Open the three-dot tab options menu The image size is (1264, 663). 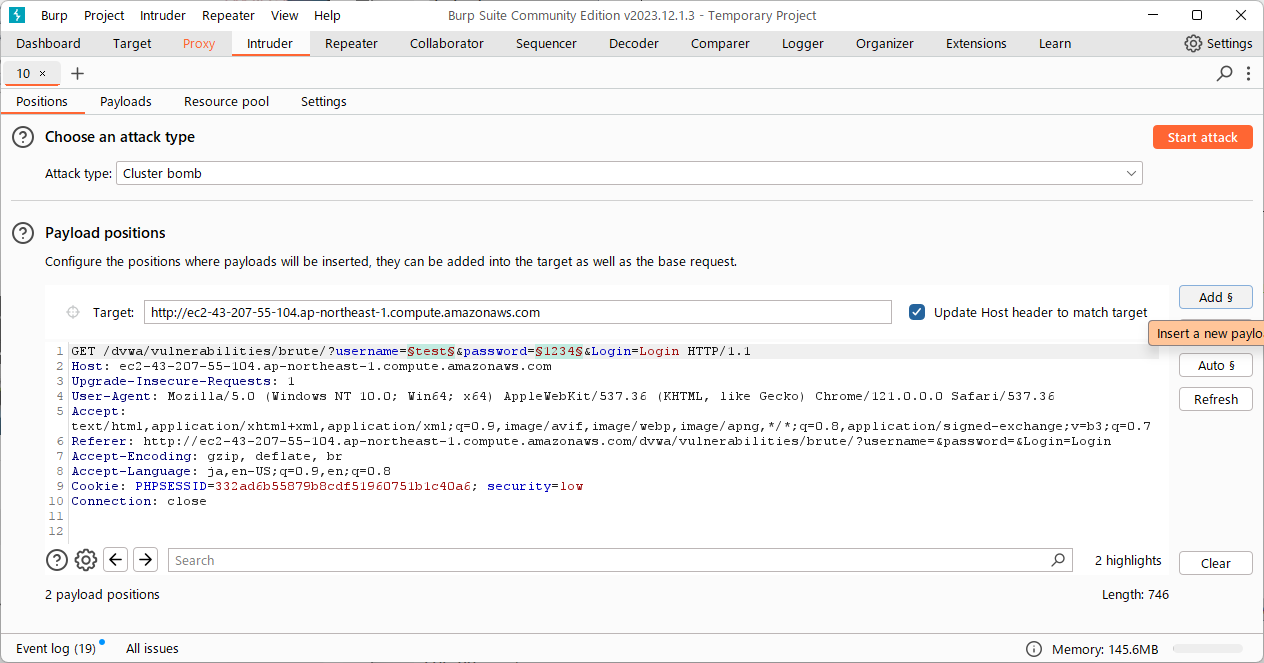point(1248,74)
